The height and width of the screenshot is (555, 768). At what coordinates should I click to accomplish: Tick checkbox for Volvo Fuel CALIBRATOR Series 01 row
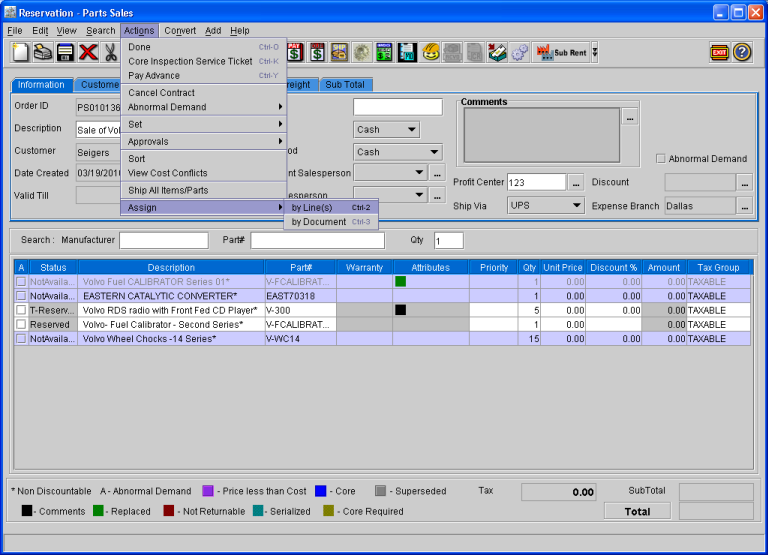[x=21, y=282]
